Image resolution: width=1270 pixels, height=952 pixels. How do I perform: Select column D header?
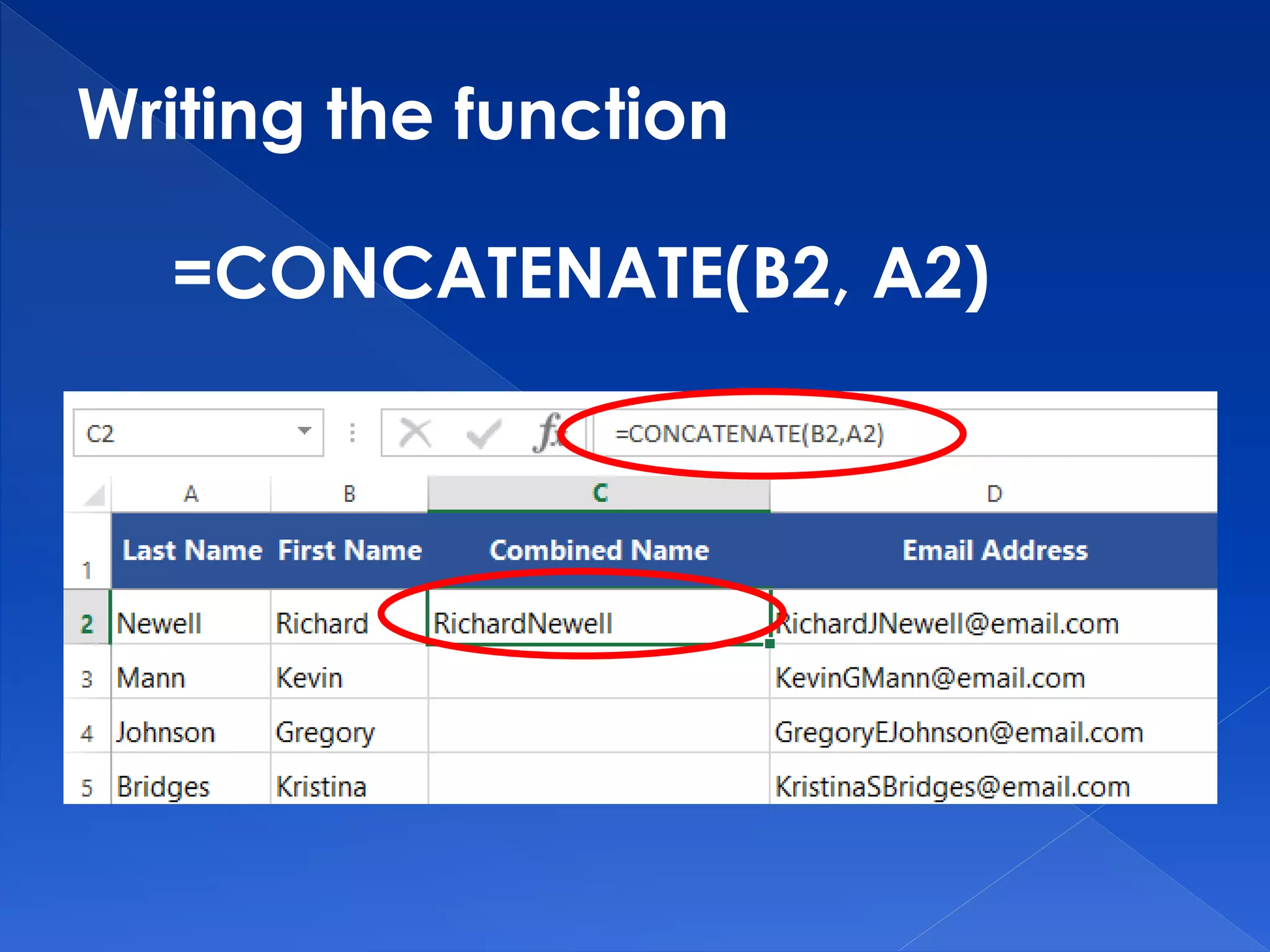tap(994, 494)
